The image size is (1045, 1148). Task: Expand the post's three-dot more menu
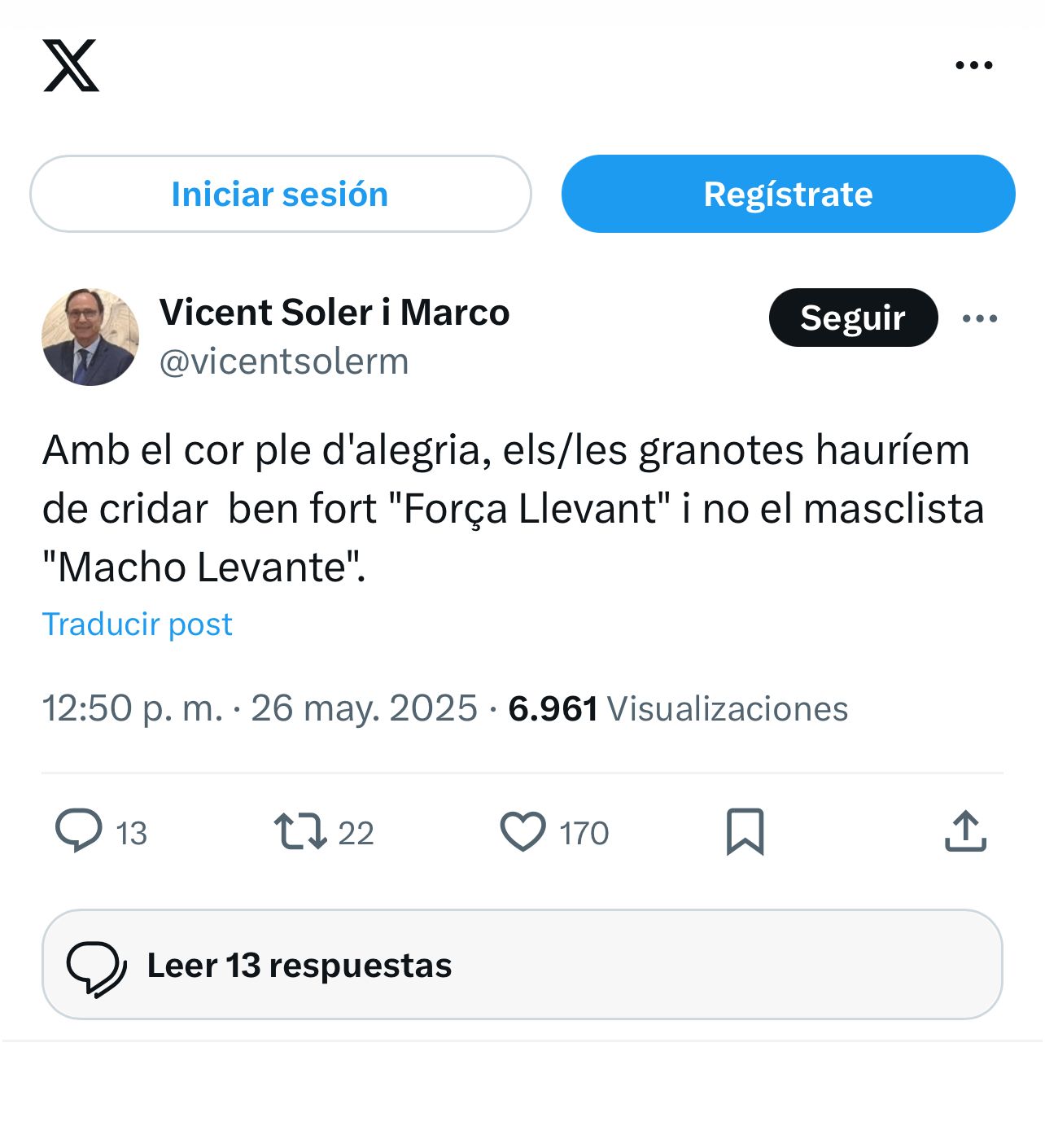(979, 318)
